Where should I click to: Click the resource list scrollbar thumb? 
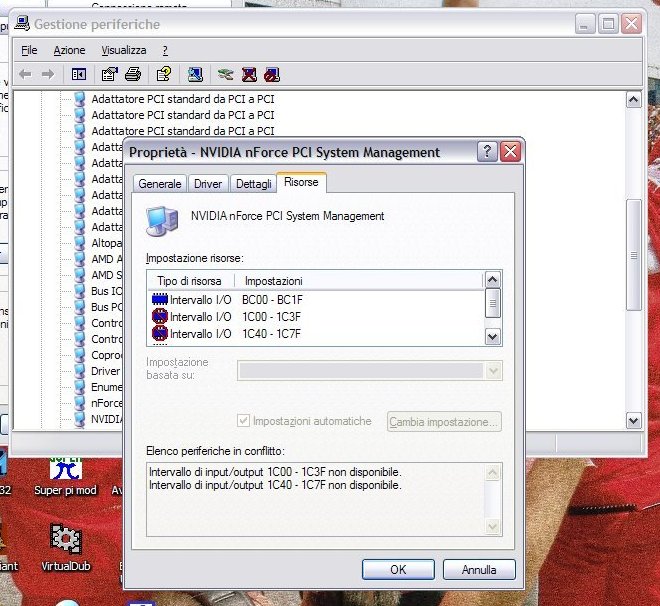[x=493, y=303]
